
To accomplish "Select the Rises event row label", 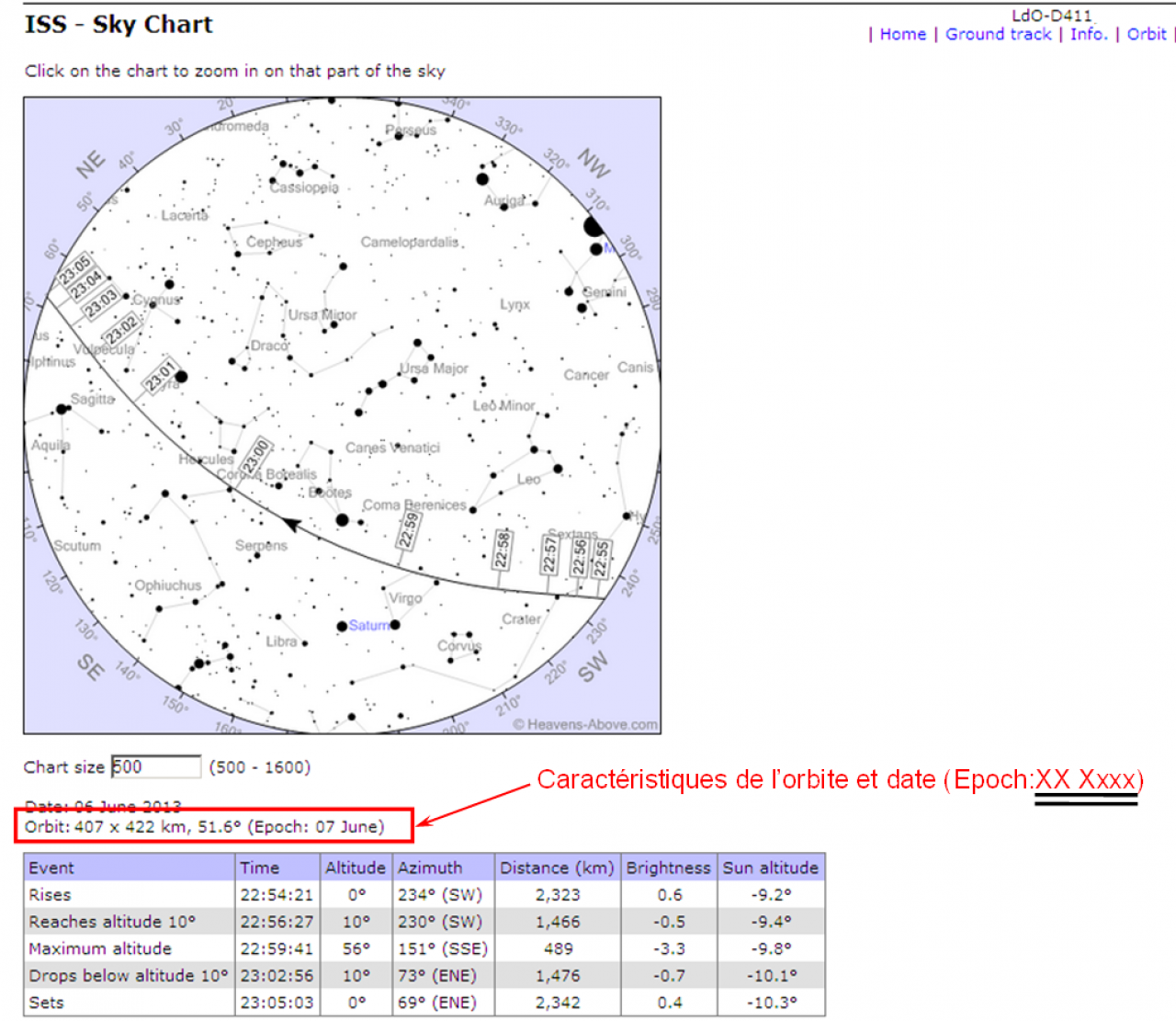I will coord(50,894).
